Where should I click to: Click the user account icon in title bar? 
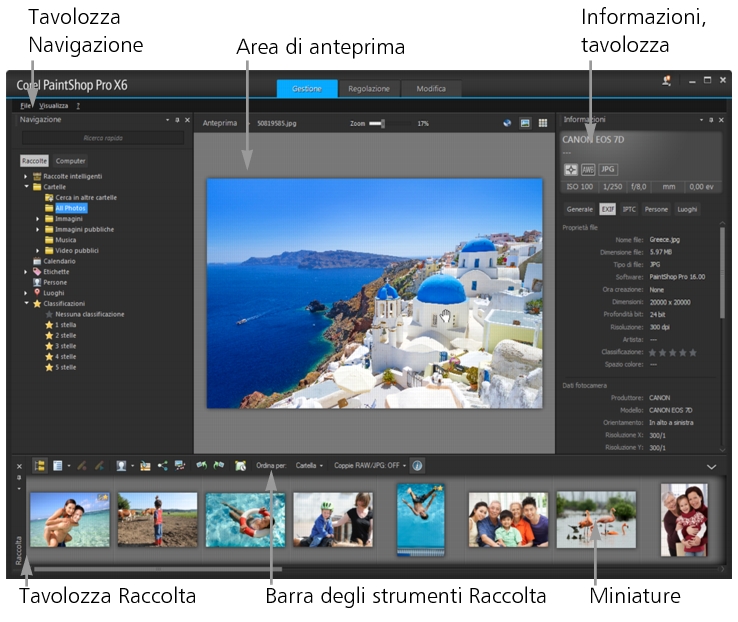(666, 81)
